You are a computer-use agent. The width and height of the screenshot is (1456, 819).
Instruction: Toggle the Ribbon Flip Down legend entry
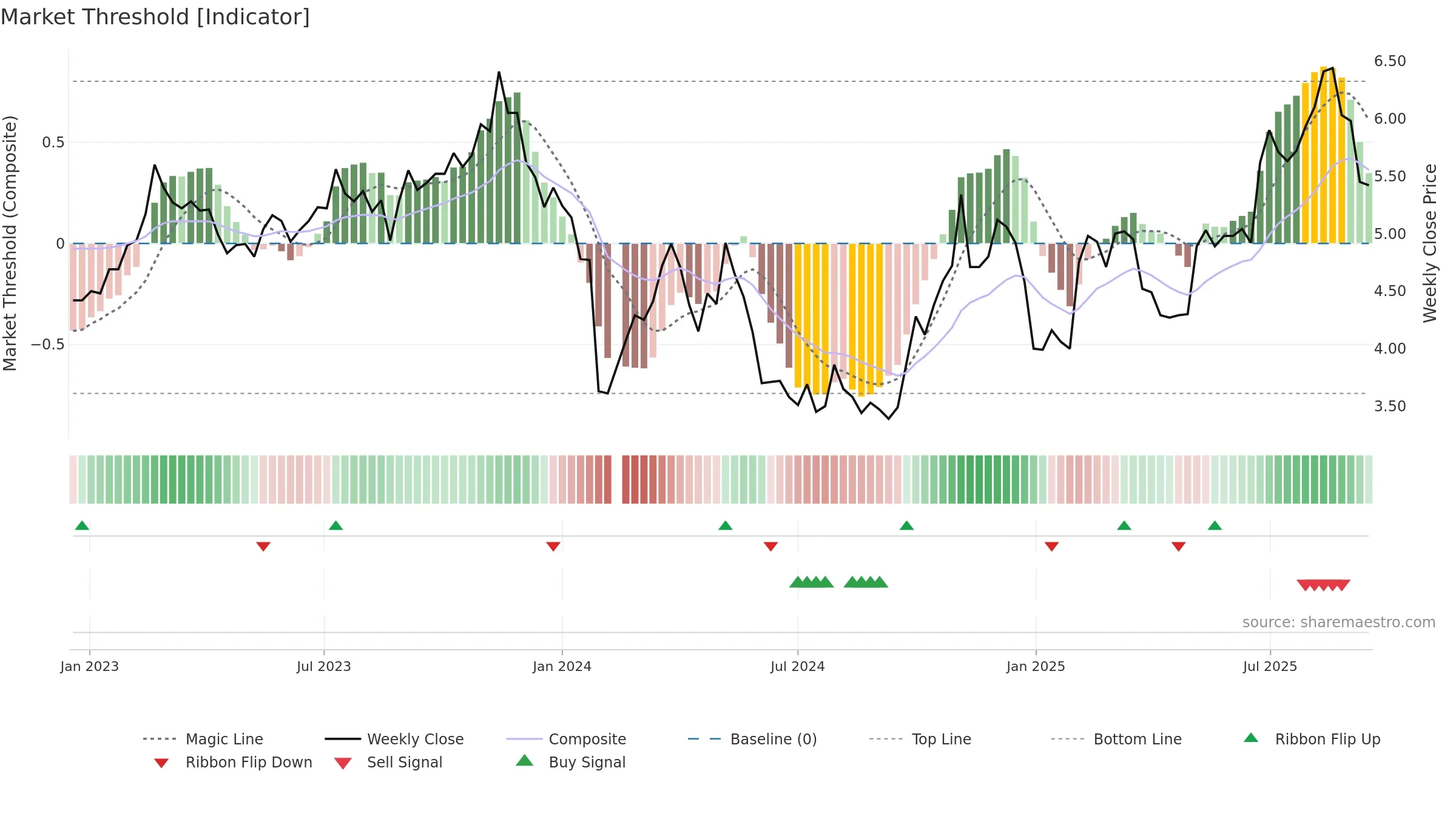[232, 762]
